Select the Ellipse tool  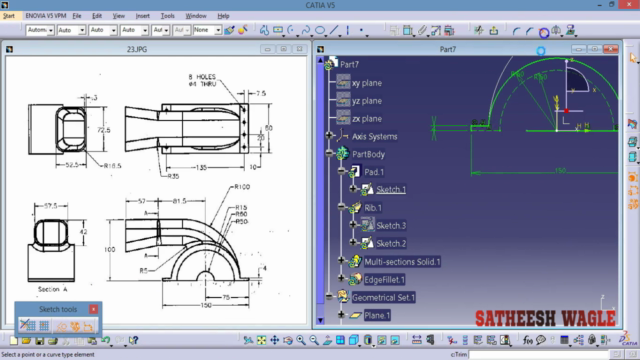320,30
